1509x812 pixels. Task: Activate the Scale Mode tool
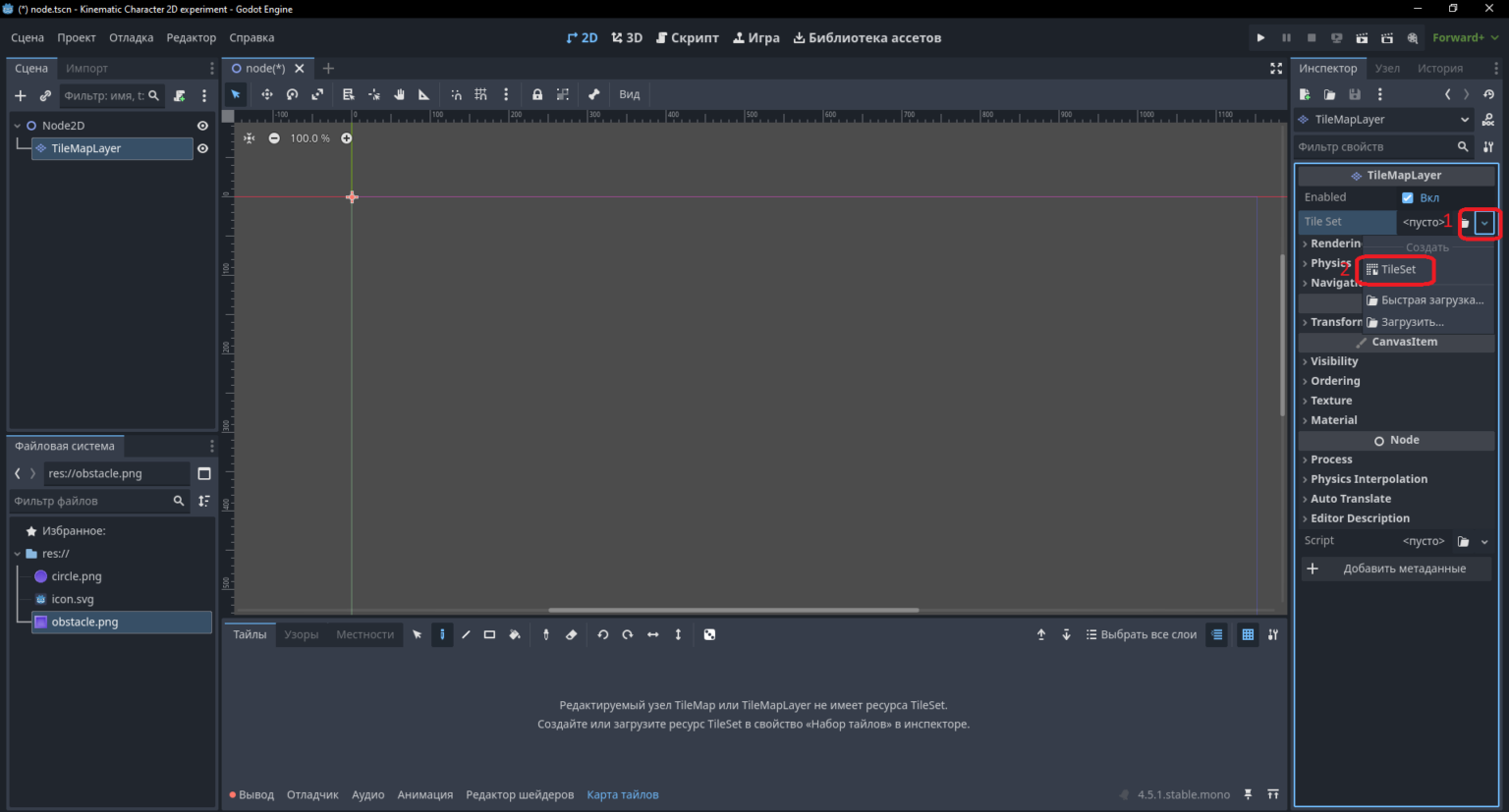317,94
